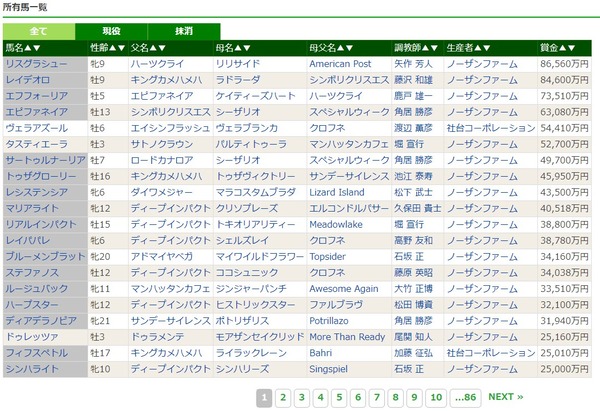Click prize cell 25,000万円
The image size is (600, 411).
tap(564, 369)
